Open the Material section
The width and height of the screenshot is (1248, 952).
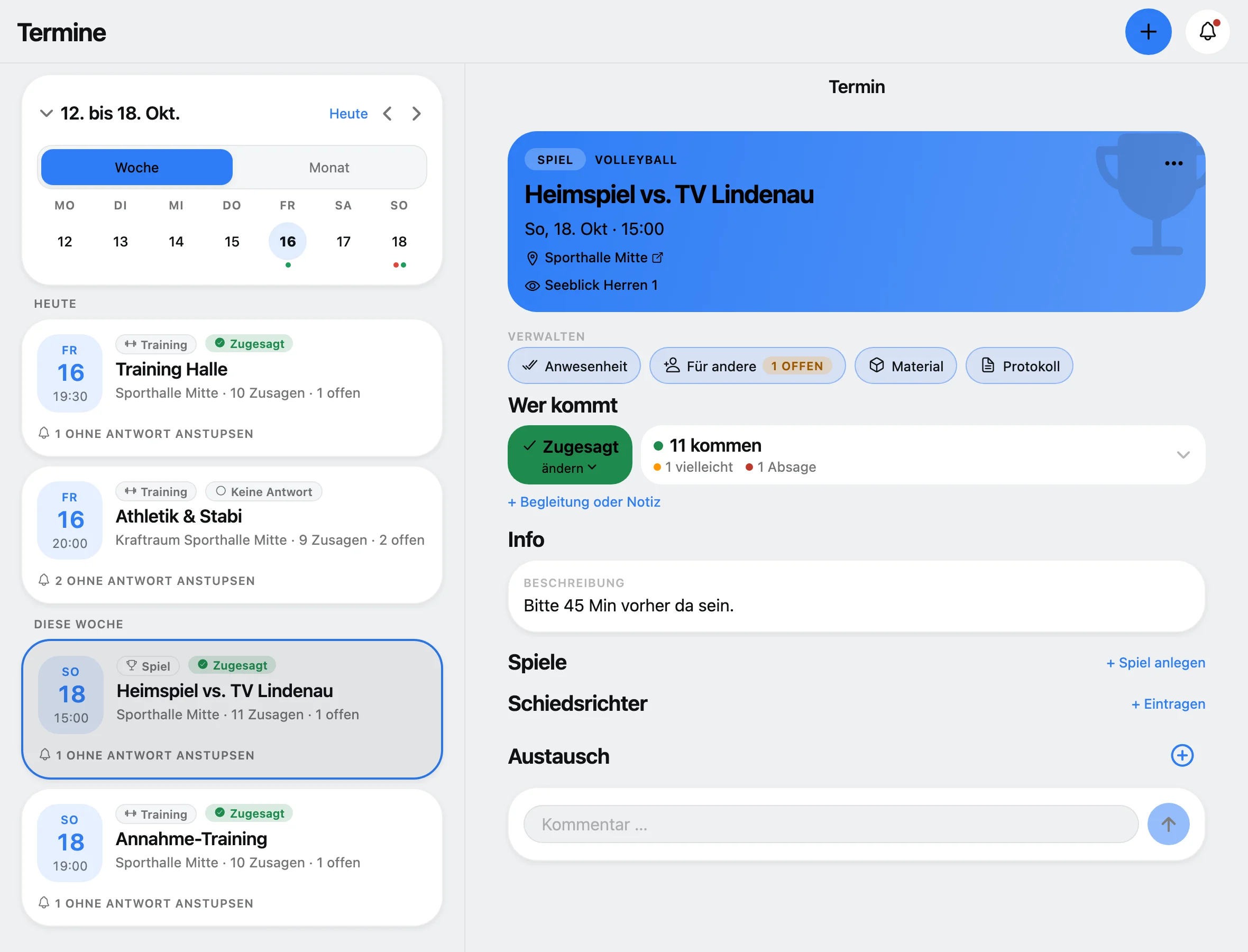[905, 365]
